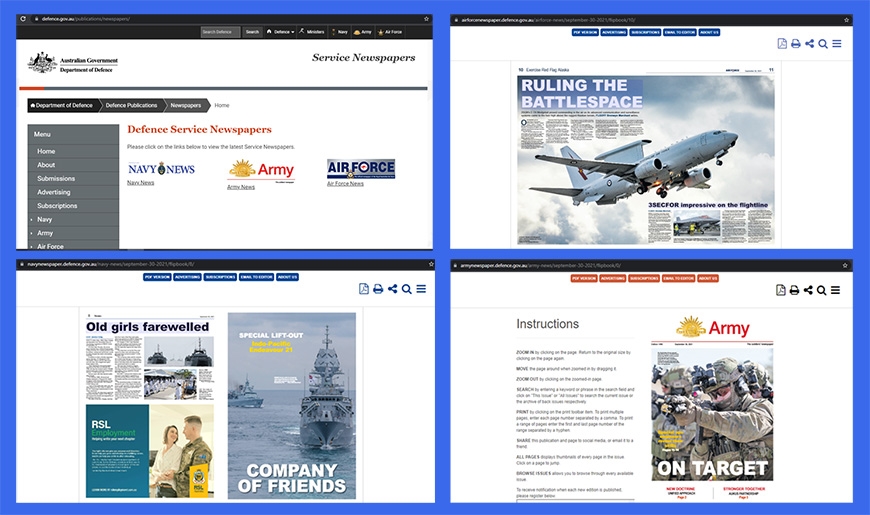
Task: Click PDF Version button in Air Force flipbook
Action: [x=585, y=32]
